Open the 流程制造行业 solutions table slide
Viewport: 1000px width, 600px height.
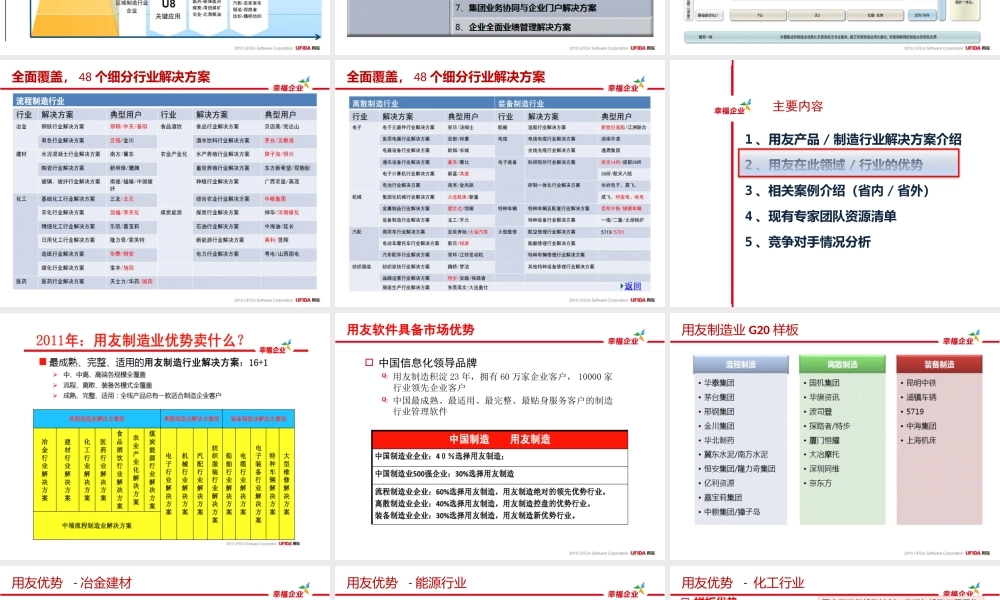point(165,184)
